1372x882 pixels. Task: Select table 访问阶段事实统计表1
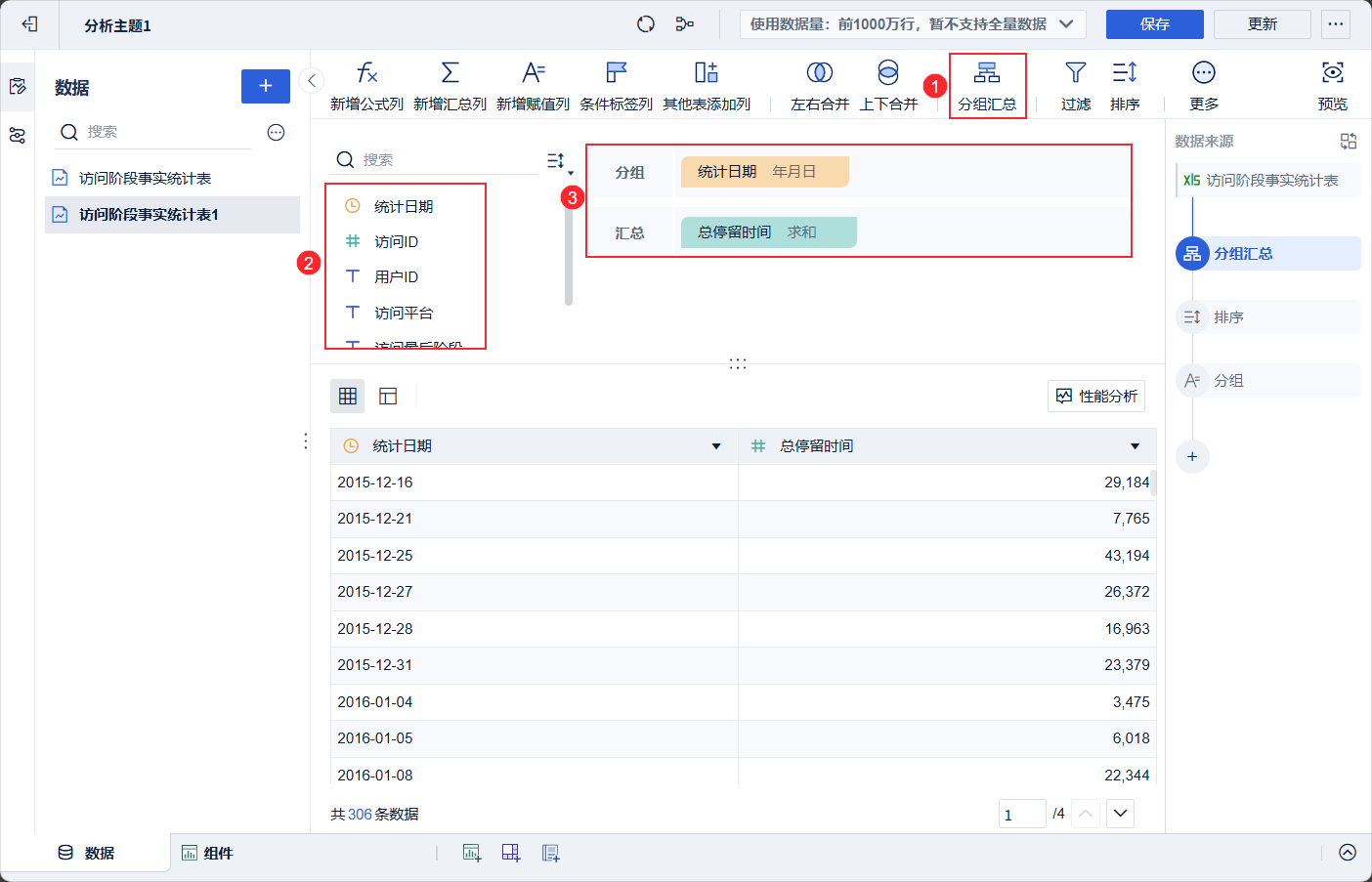172,214
